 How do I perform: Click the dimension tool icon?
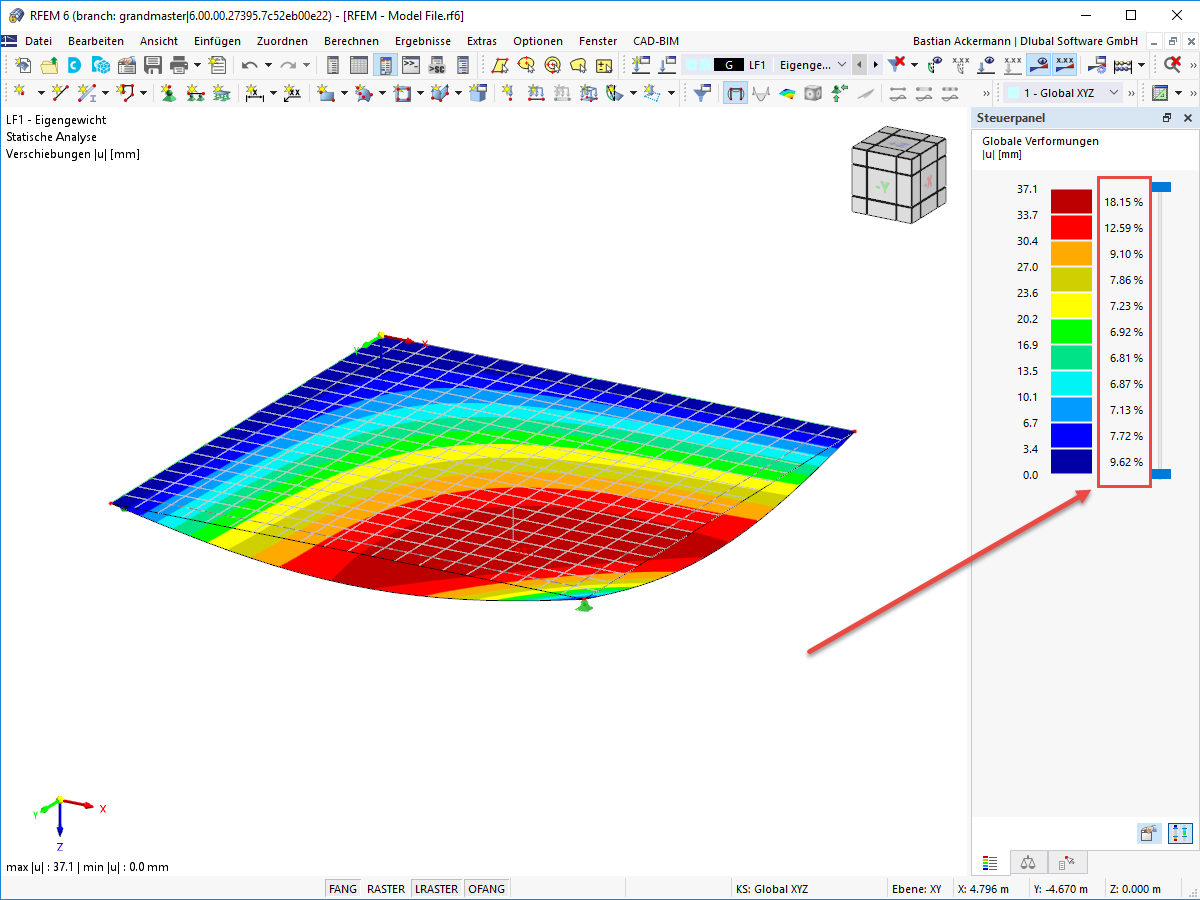click(255, 93)
